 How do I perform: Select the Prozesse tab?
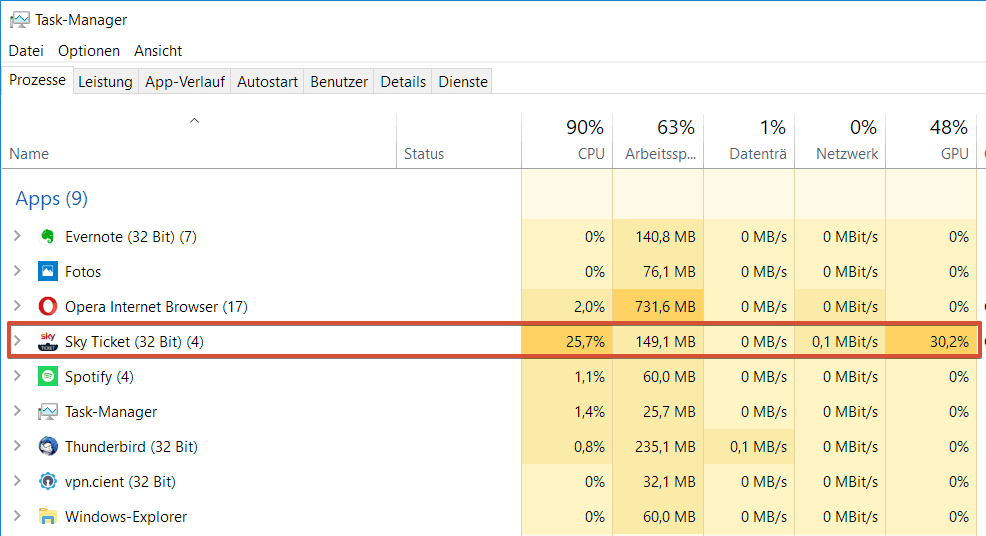[x=37, y=80]
